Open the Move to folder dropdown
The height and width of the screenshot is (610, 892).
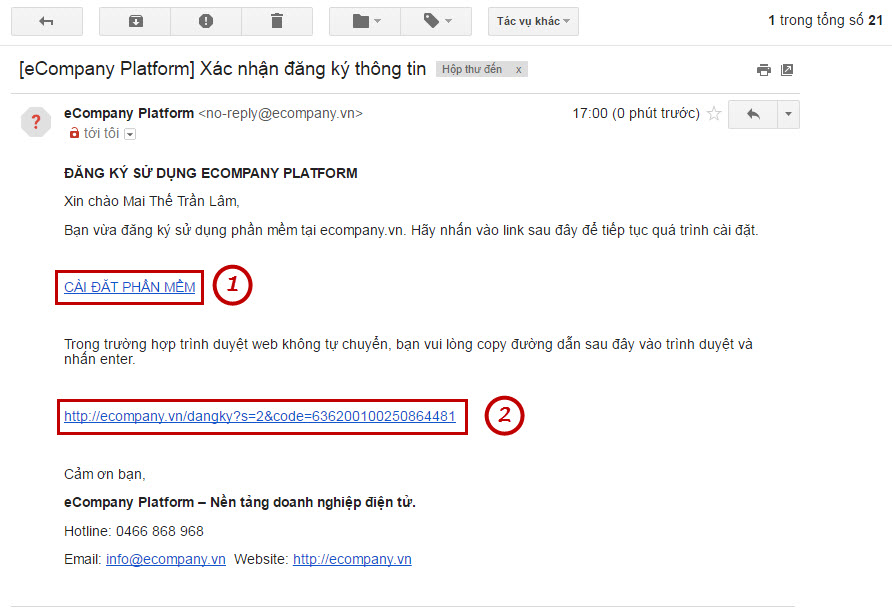click(x=365, y=22)
